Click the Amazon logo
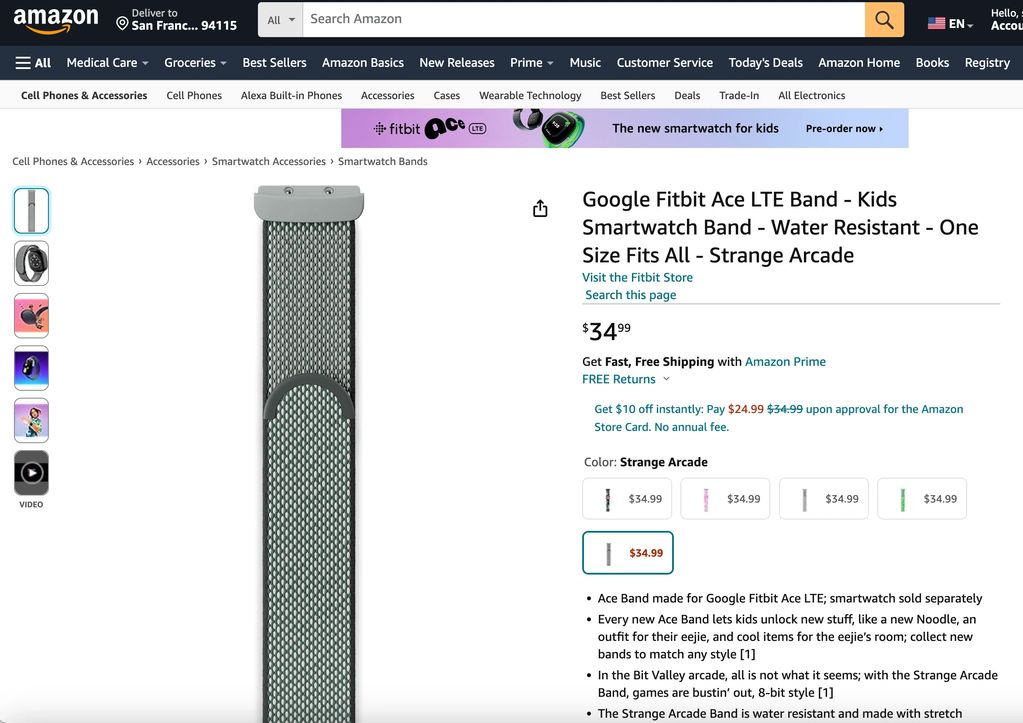1023x723 pixels. coord(56,19)
